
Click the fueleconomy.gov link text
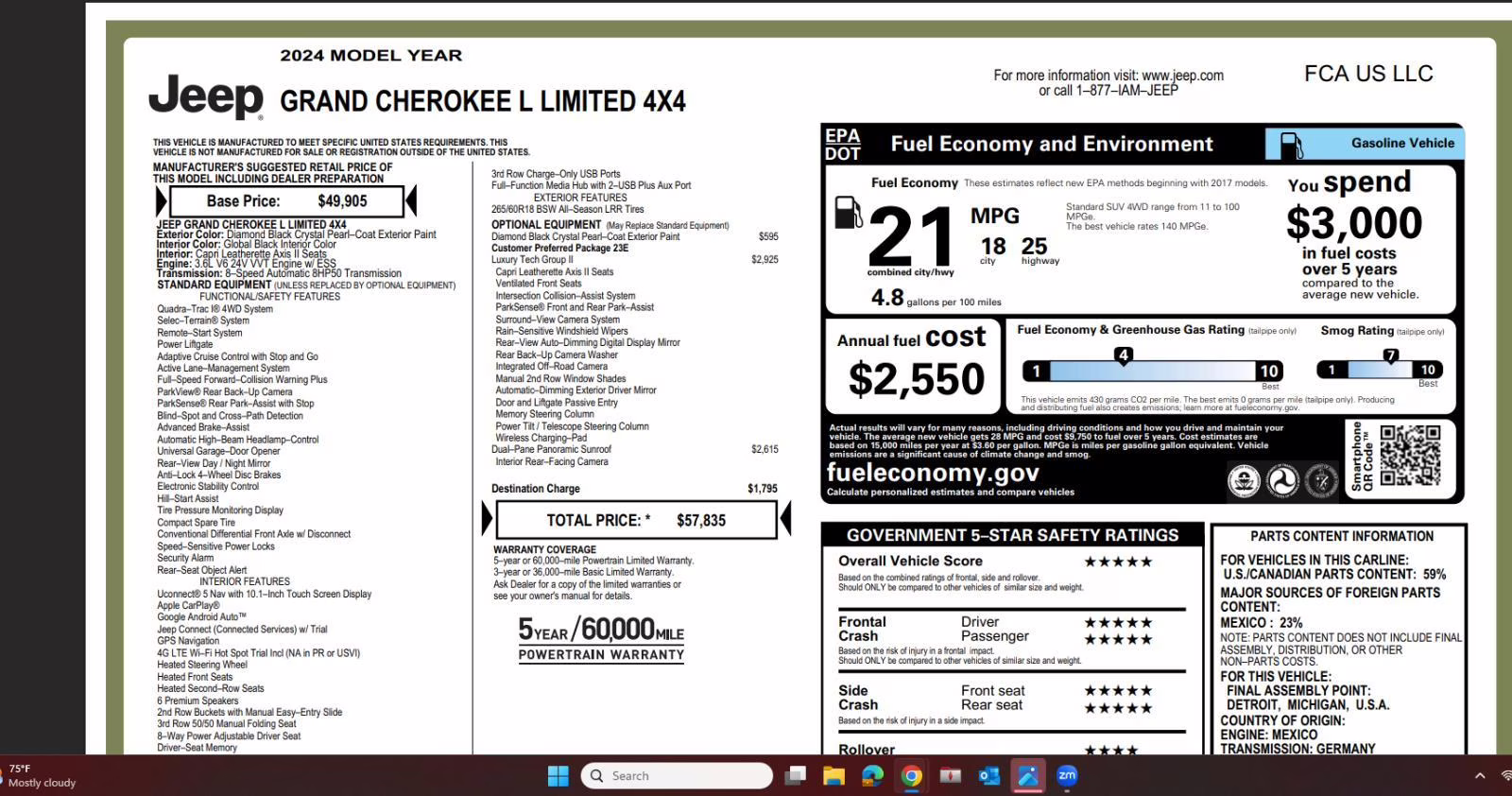pos(933,472)
